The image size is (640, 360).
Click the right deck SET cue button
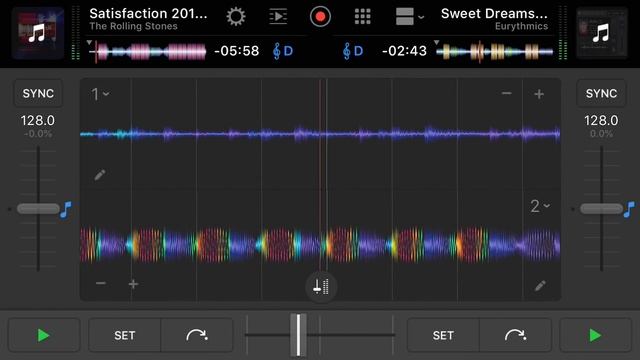click(443, 336)
